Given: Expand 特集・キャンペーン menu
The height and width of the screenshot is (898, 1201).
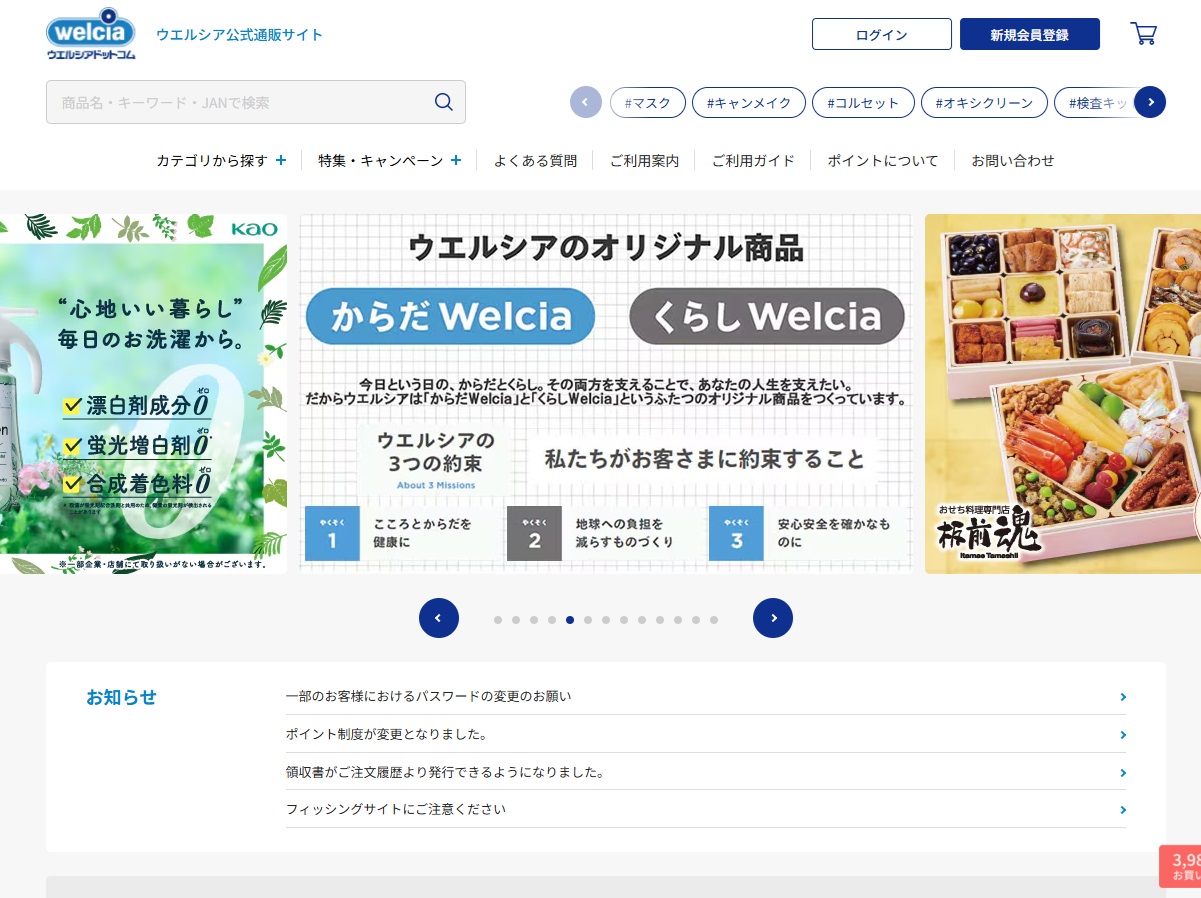Looking at the screenshot, I should 389,160.
